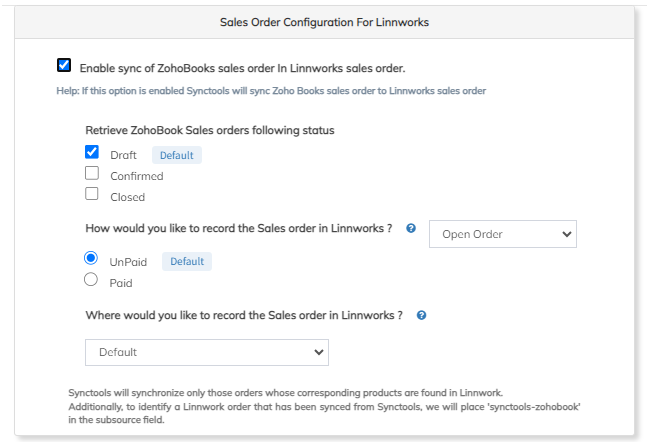Open the Default location dropdown

[x=206, y=352]
